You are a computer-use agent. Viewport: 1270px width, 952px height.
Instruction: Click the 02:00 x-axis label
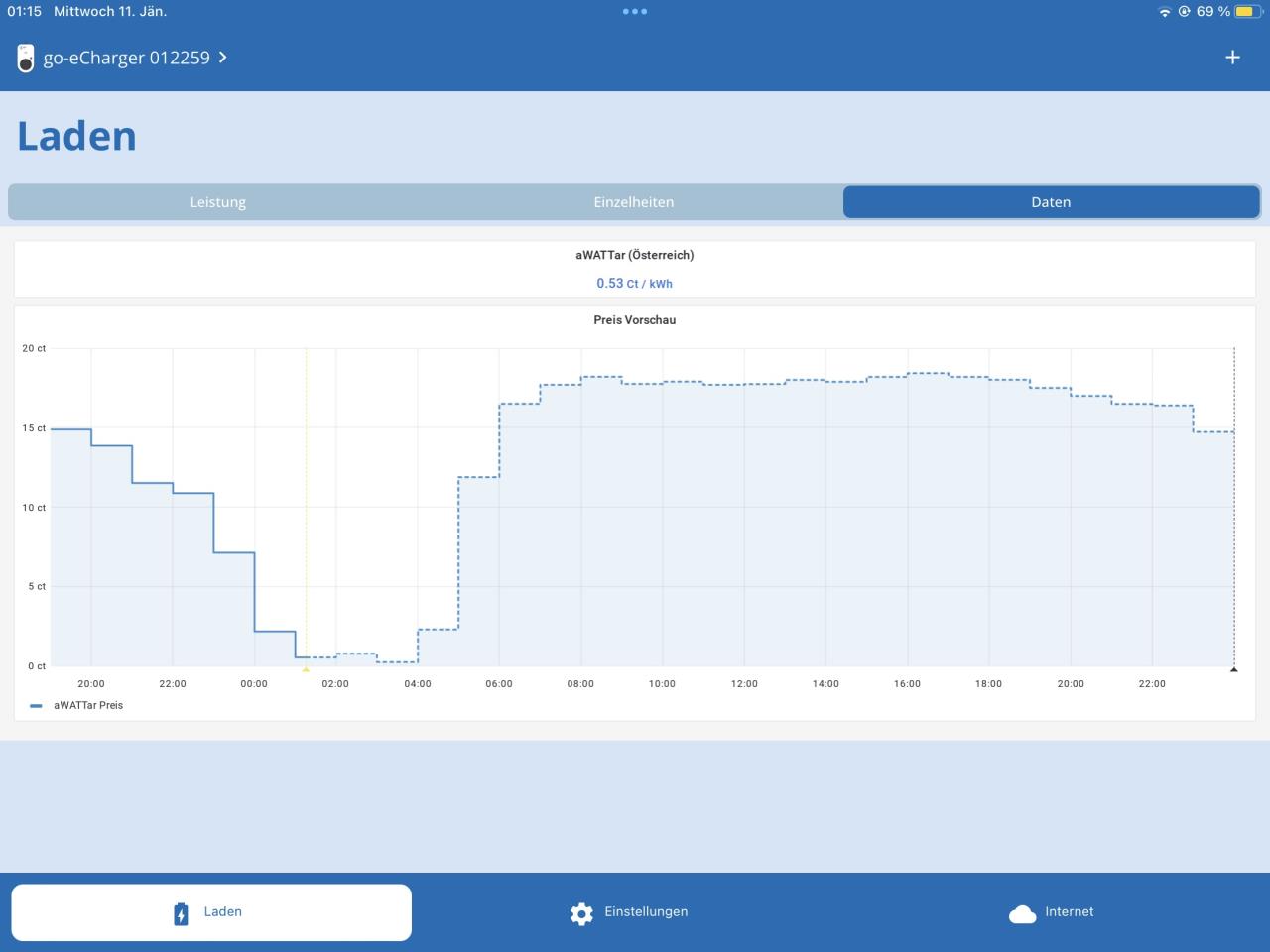(335, 684)
